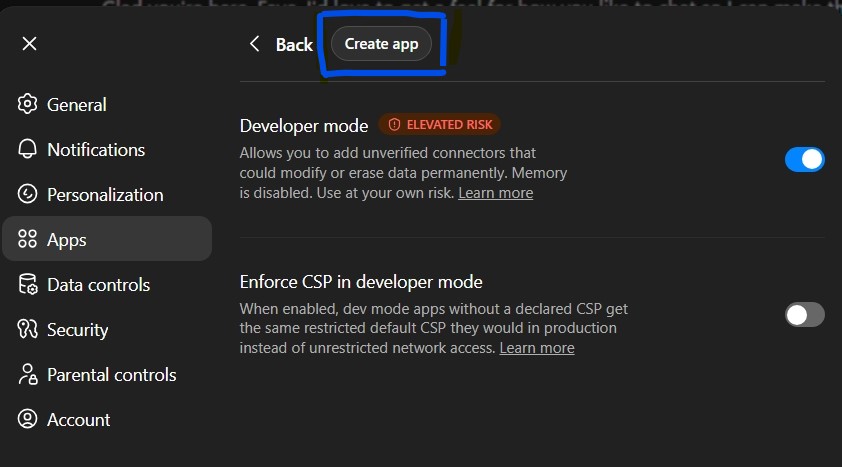This screenshot has width=842, height=467.
Task: Click the Elevated Risk warning badge
Action: (x=440, y=125)
